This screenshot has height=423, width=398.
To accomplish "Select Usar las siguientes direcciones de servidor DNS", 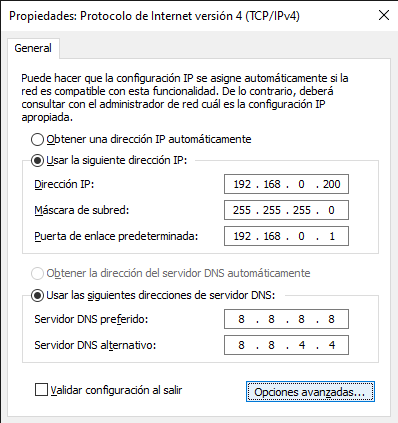I will [x=37, y=295].
